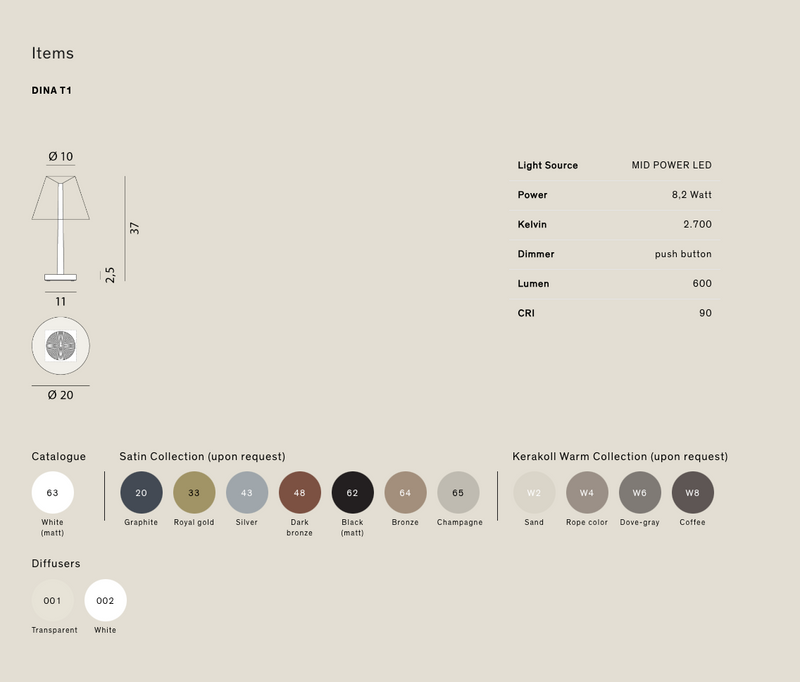Select the Sand W2 Kerakoll swatch
Image resolution: width=800 pixels, height=682 pixels.
click(x=534, y=493)
